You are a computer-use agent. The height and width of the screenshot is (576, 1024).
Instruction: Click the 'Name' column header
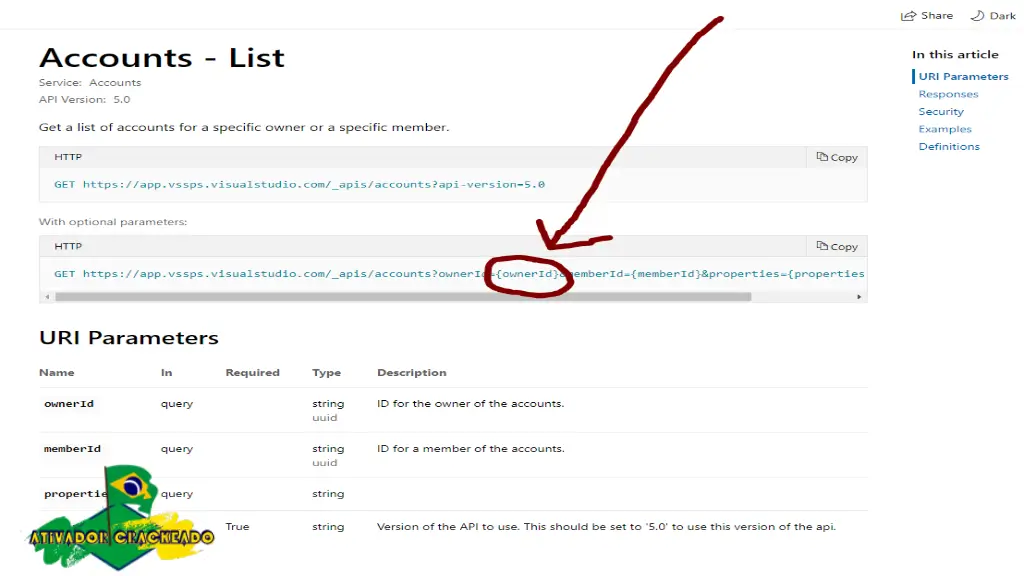(56, 373)
